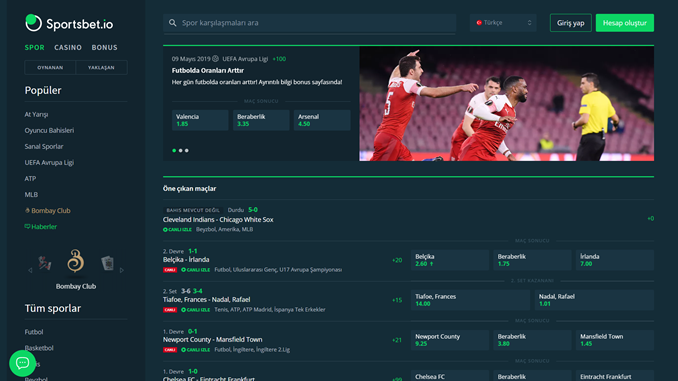Screen dimensions: 678x381
Task: Toggle the Yaklaşan filter
Action: tap(101, 67)
